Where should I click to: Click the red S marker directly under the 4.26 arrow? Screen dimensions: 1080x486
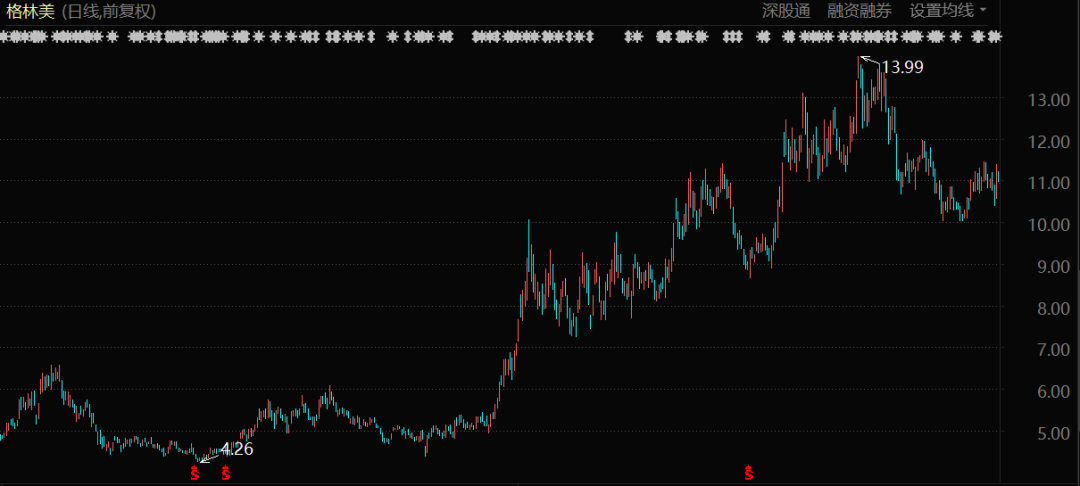pos(194,473)
